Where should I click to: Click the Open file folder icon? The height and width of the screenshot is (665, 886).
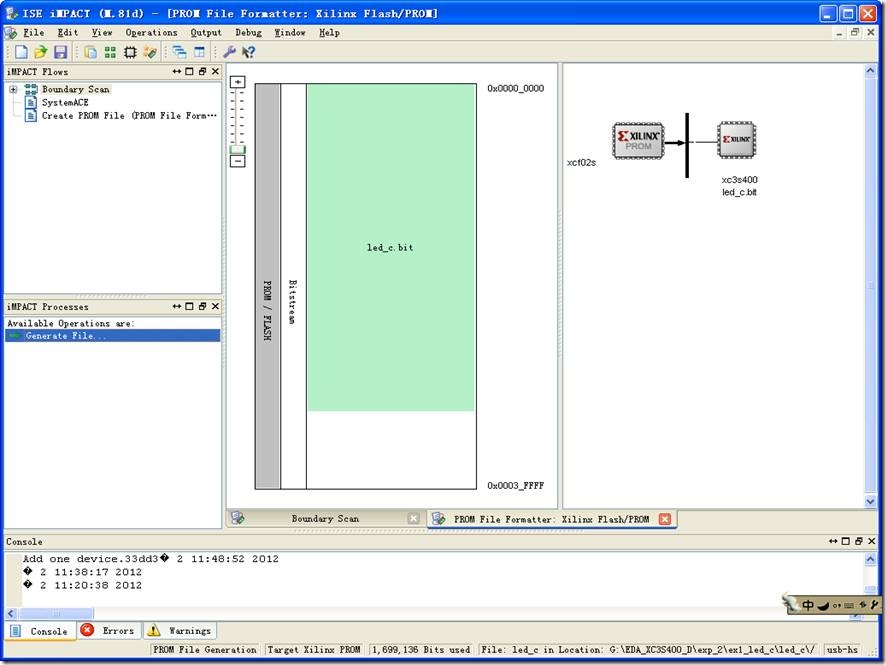[x=41, y=52]
